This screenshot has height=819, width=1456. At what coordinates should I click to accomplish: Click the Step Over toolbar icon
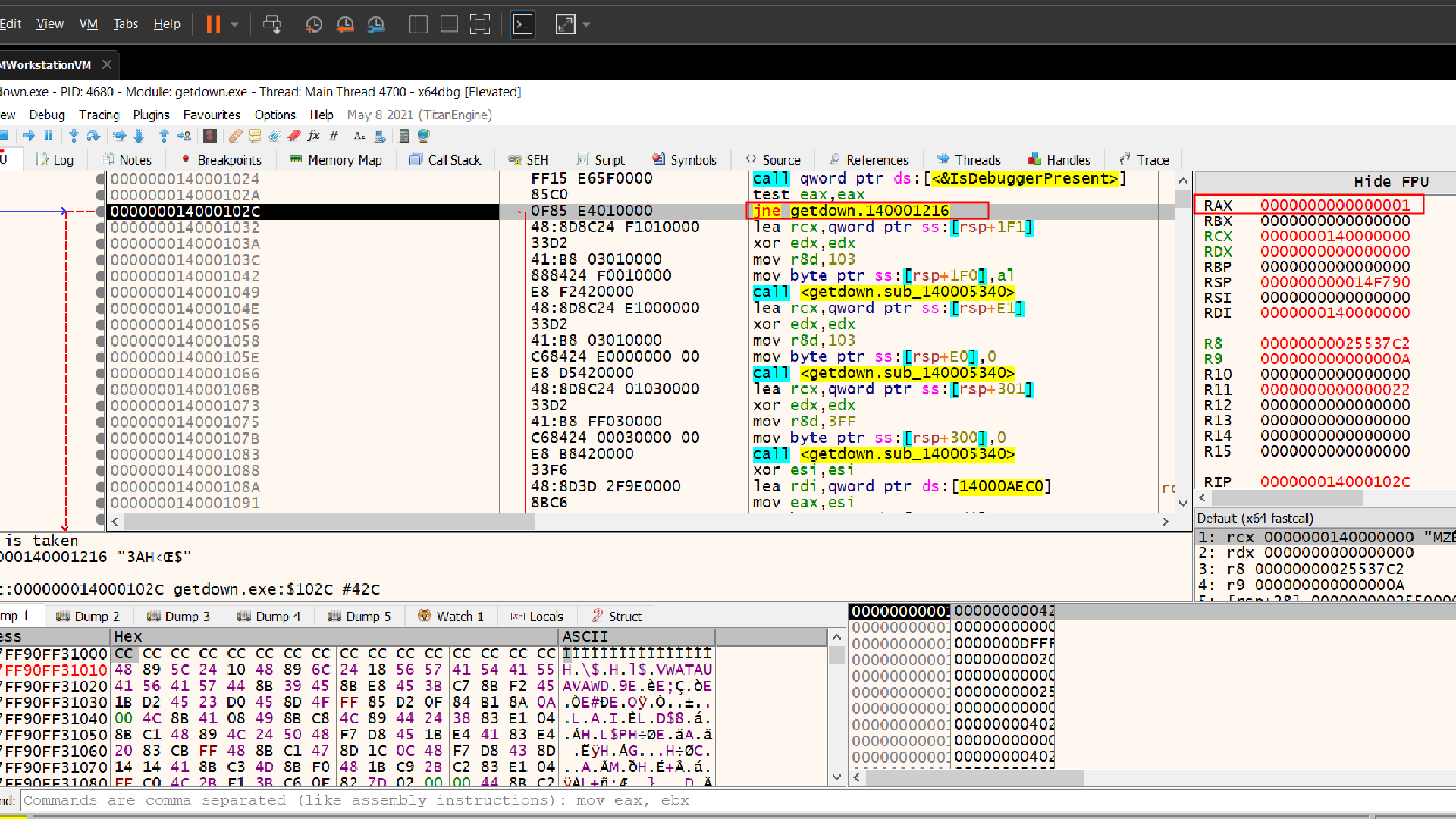[93, 136]
